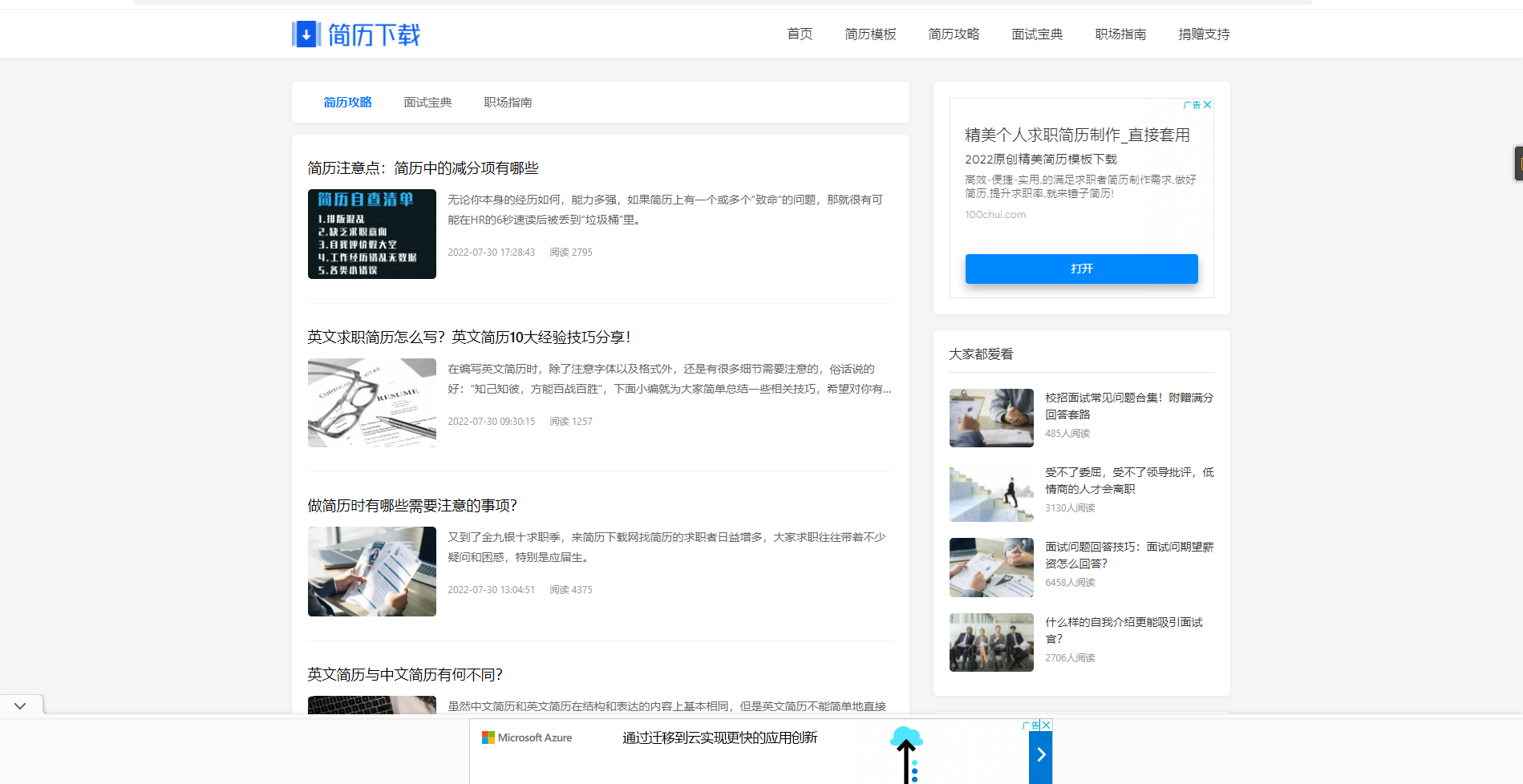The image size is (1523, 784).
Task: Click the 面试问题回答技巧 article thumbnail
Action: [x=991, y=567]
